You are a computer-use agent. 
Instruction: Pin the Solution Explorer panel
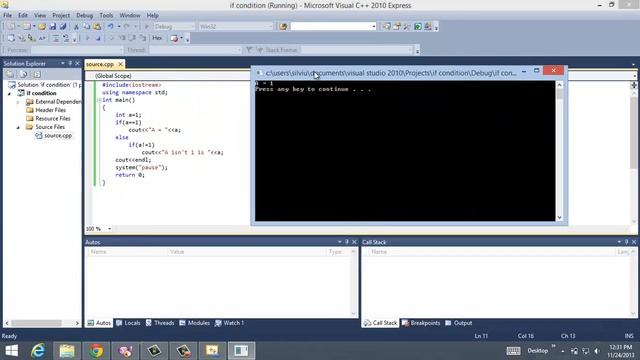click(x=70, y=63)
